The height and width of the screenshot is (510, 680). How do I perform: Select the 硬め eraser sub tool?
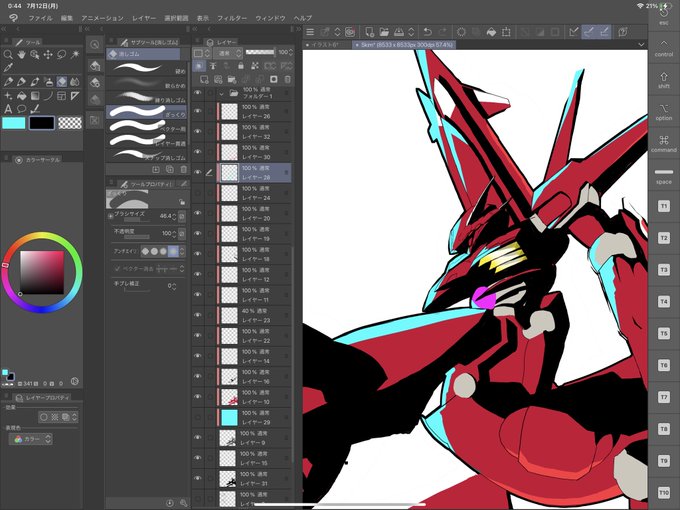pos(147,68)
